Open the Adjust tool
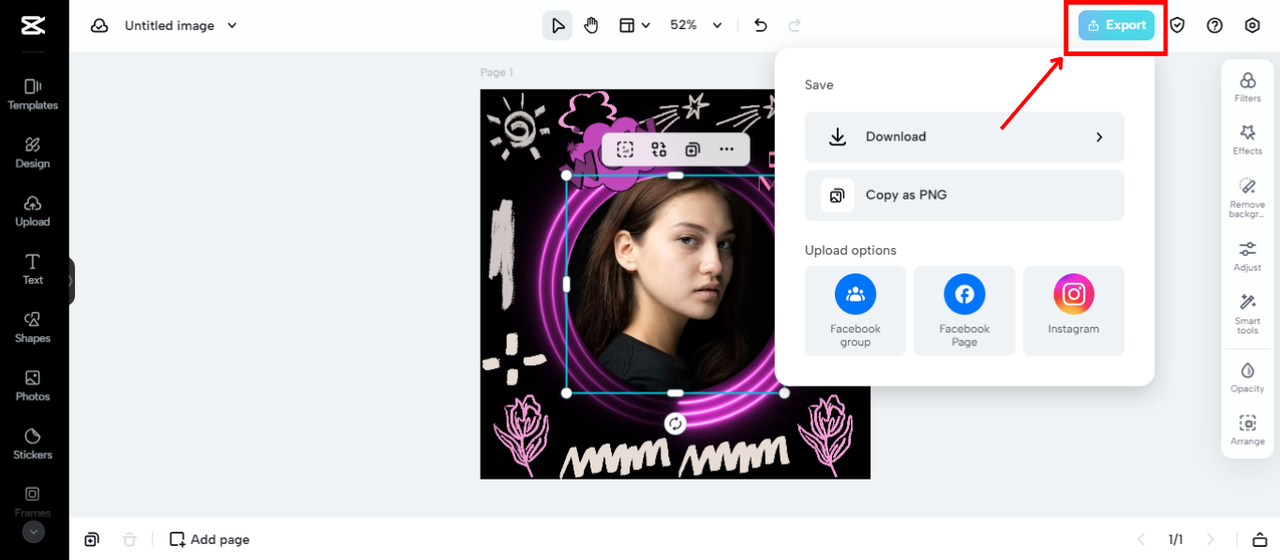Screen dimensions: 1280x560 pos(1247,256)
